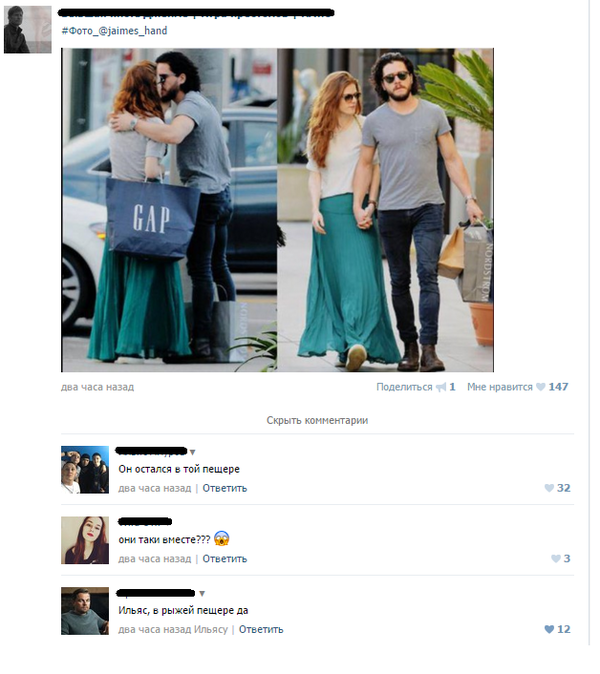Click the "Мне нравится" like label

point(499,387)
